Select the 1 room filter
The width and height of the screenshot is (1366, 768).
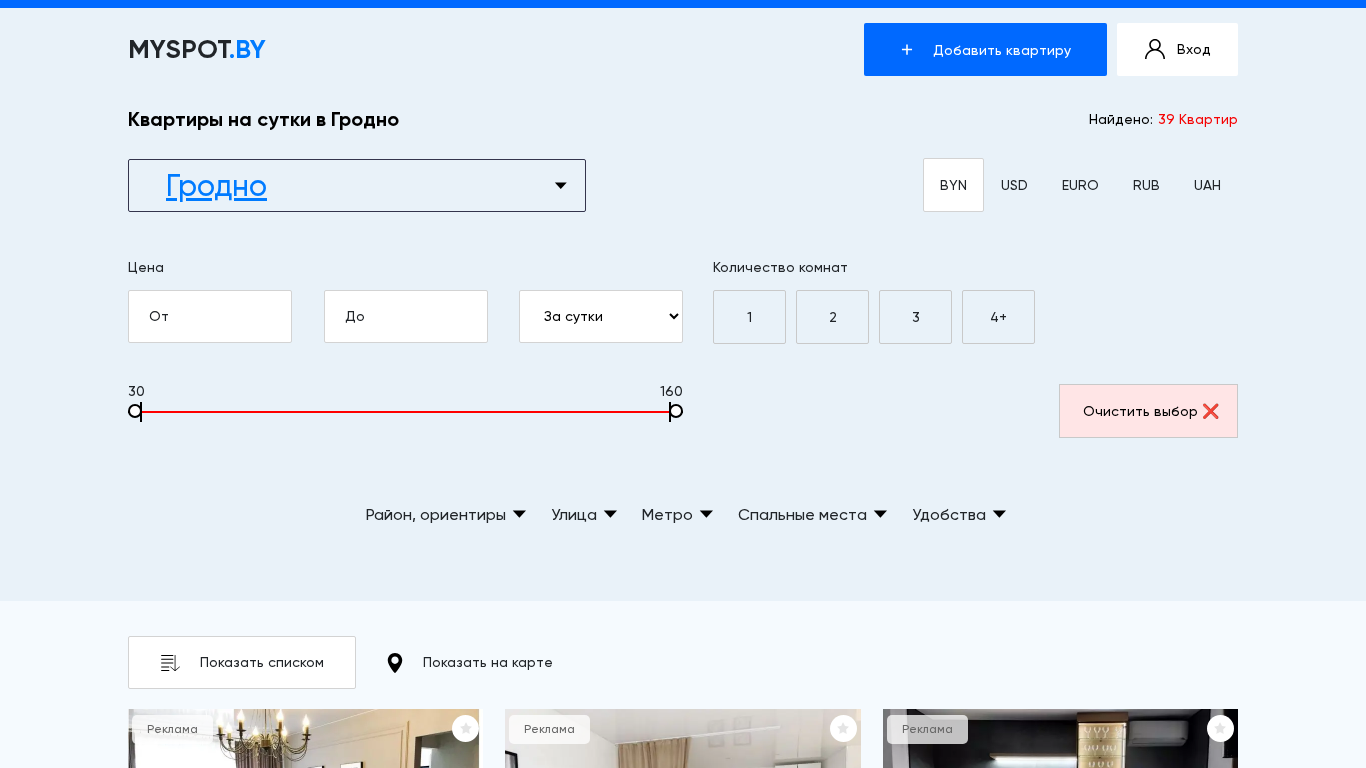point(749,317)
